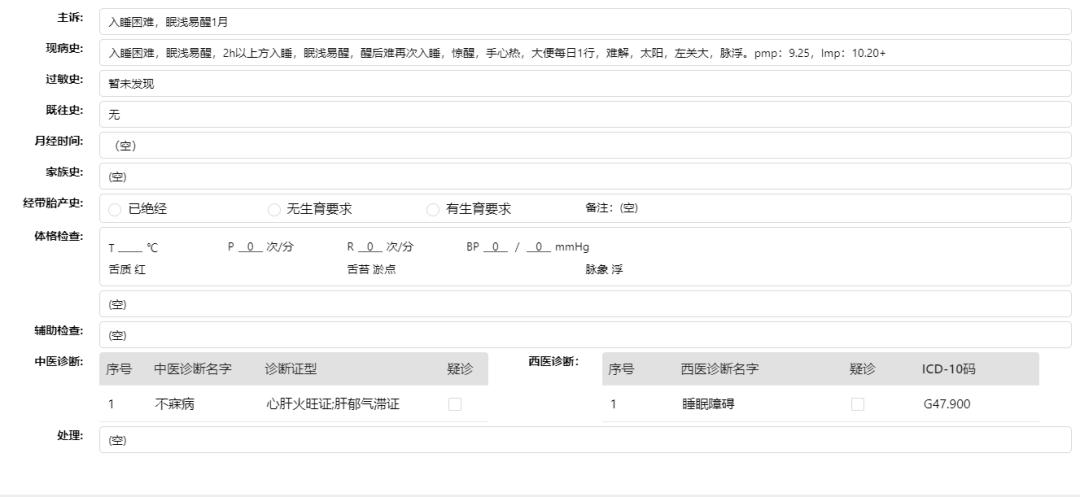1080x497 pixels.
Task: Click the T temperature blank
Action: coord(129,247)
